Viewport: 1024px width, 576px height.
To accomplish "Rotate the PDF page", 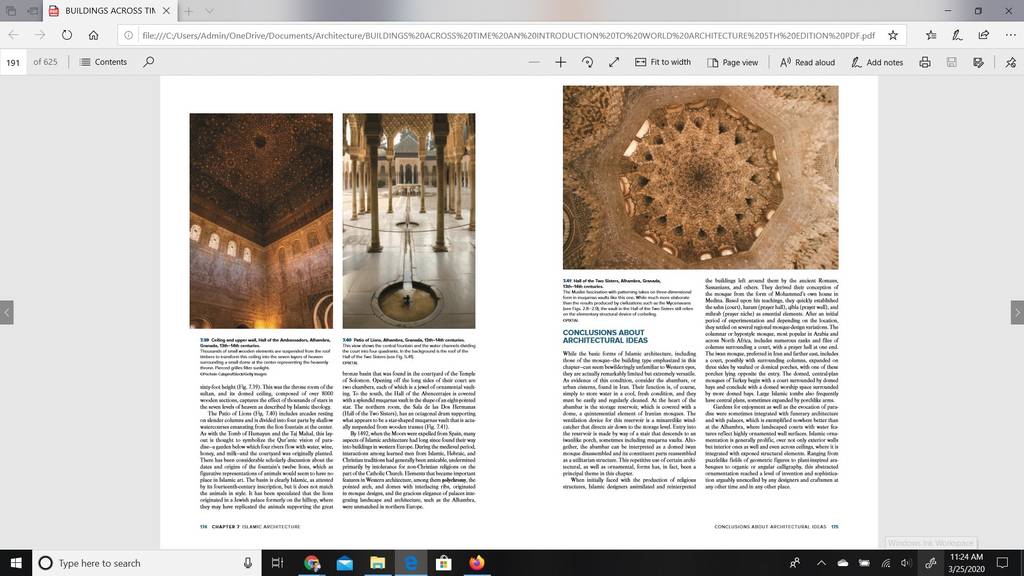I will tap(587, 62).
